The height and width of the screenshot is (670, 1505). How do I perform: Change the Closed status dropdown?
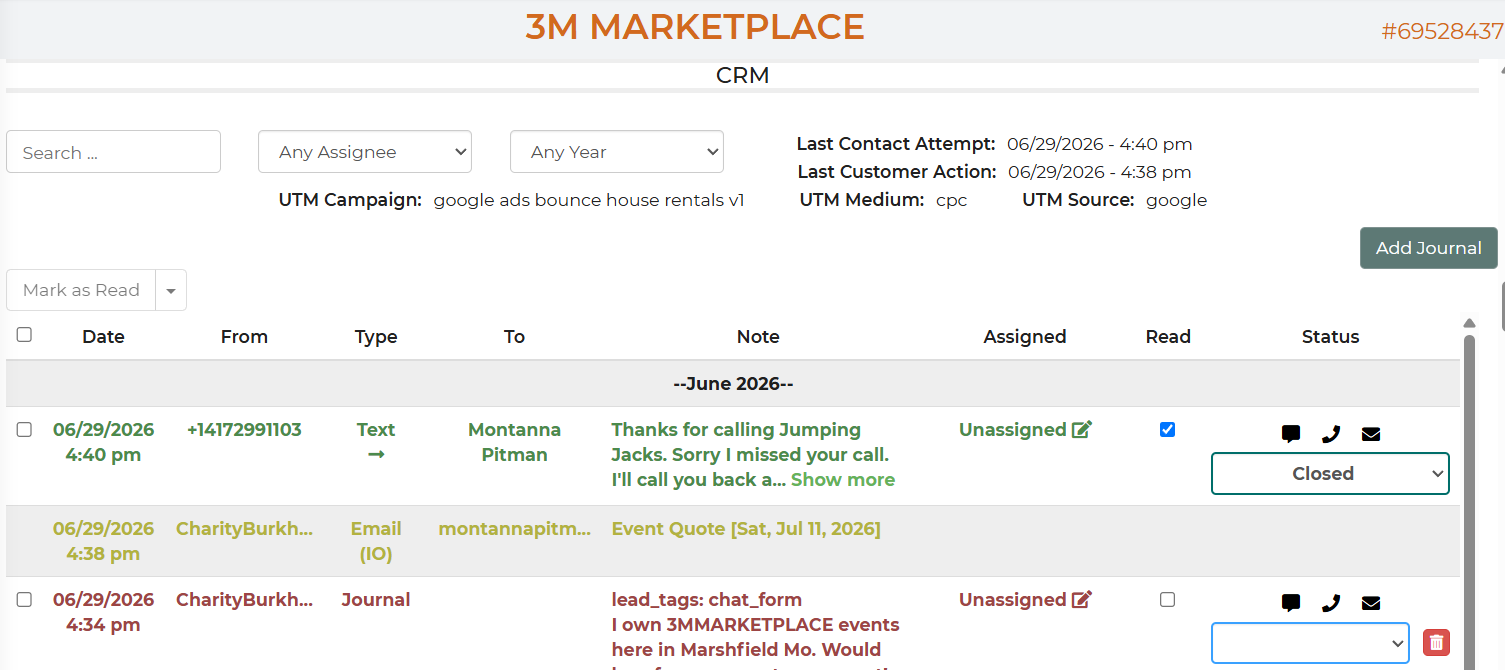pos(1330,474)
